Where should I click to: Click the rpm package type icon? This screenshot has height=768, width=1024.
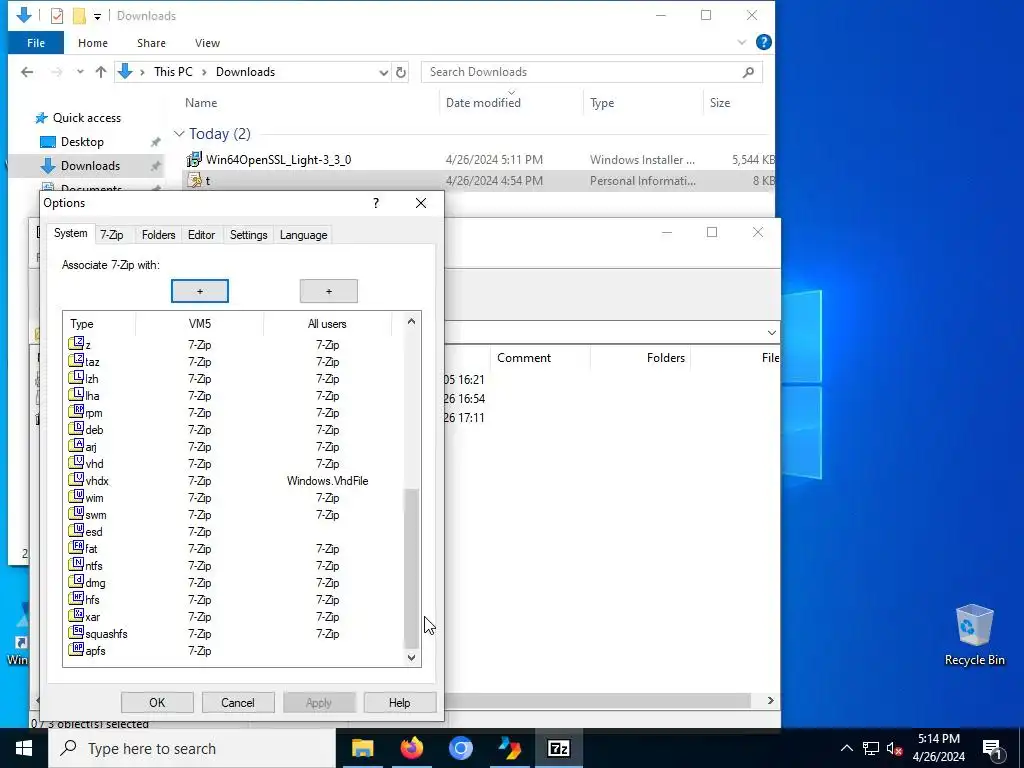(x=76, y=411)
